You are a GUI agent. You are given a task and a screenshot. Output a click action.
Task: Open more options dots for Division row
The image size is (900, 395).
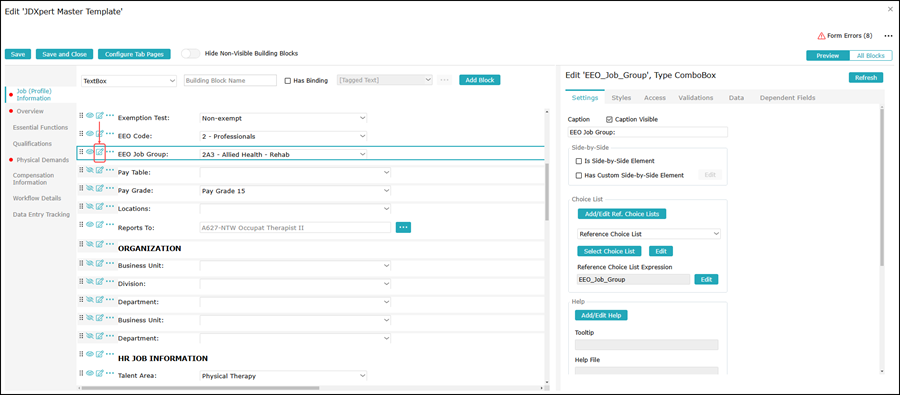tap(110, 281)
